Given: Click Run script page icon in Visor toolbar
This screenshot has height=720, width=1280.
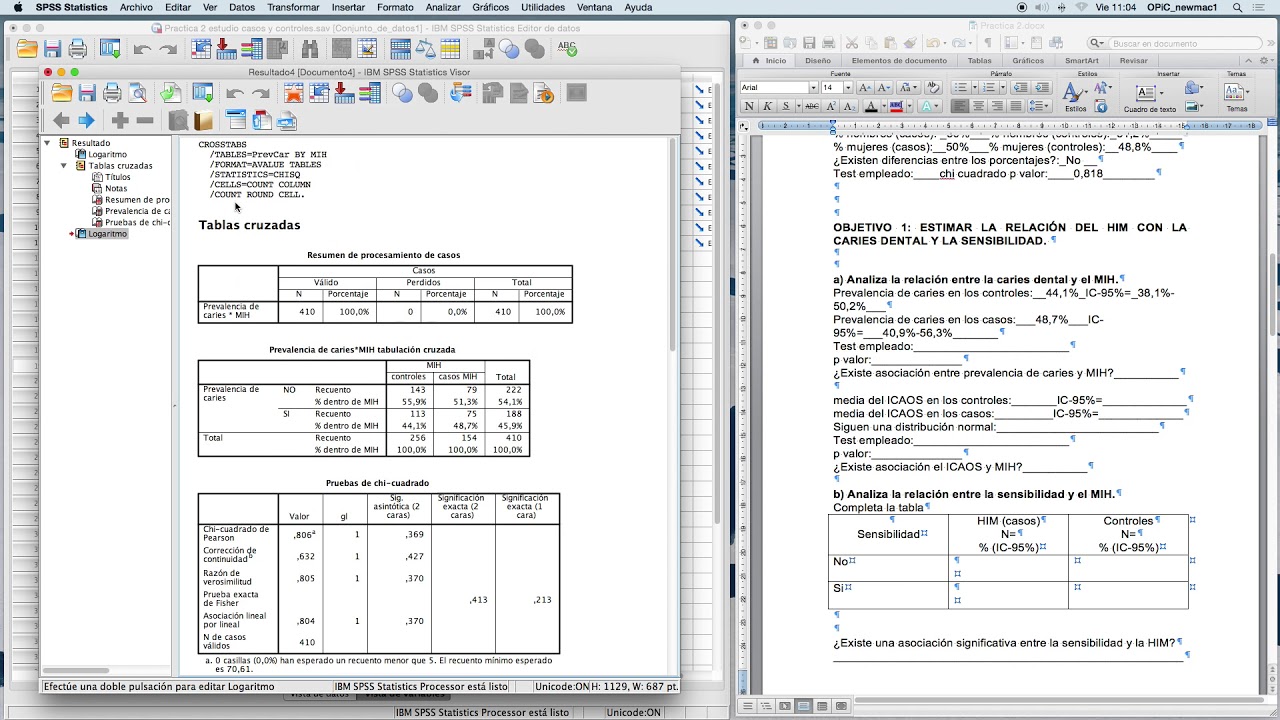Looking at the screenshot, I should [x=545, y=93].
